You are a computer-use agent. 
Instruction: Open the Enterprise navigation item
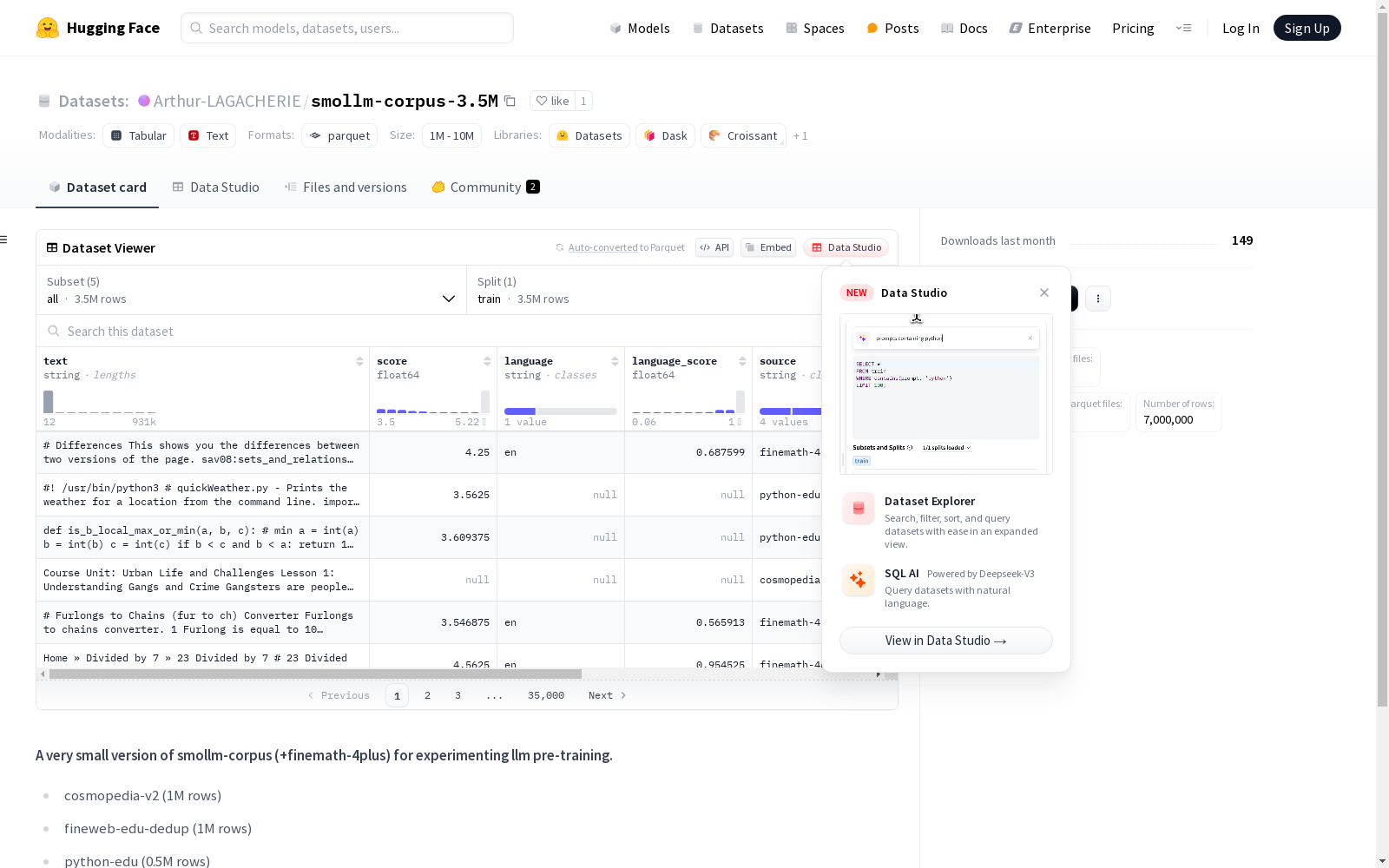(1050, 28)
